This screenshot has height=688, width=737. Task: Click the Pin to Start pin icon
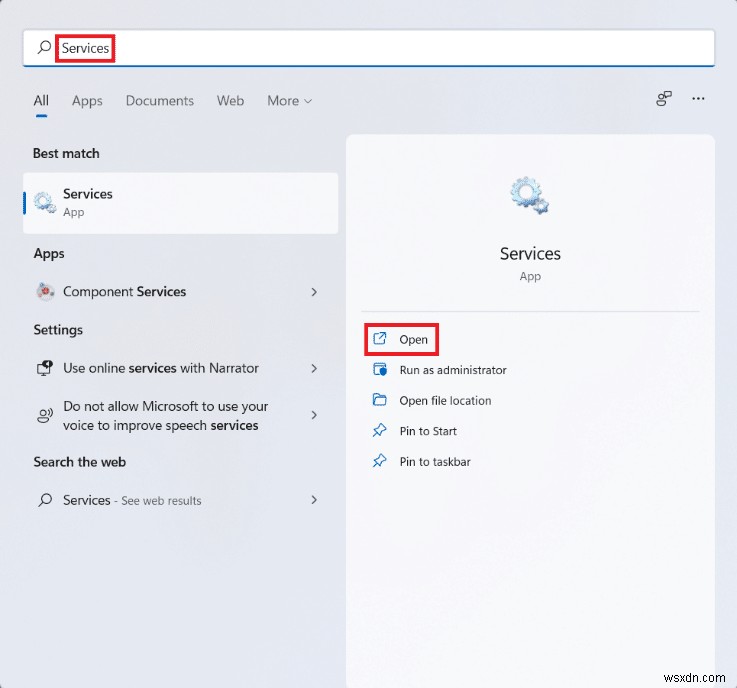(x=379, y=430)
